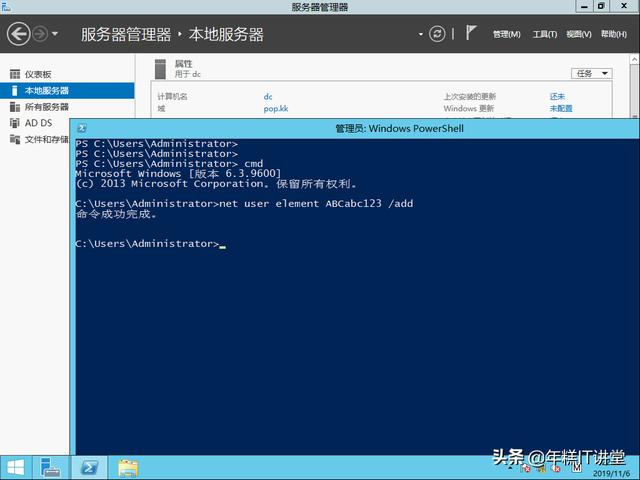The width and height of the screenshot is (640, 480).
Task: Click the 所有服务器 servers icon
Action: pyautogui.click(x=15, y=107)
